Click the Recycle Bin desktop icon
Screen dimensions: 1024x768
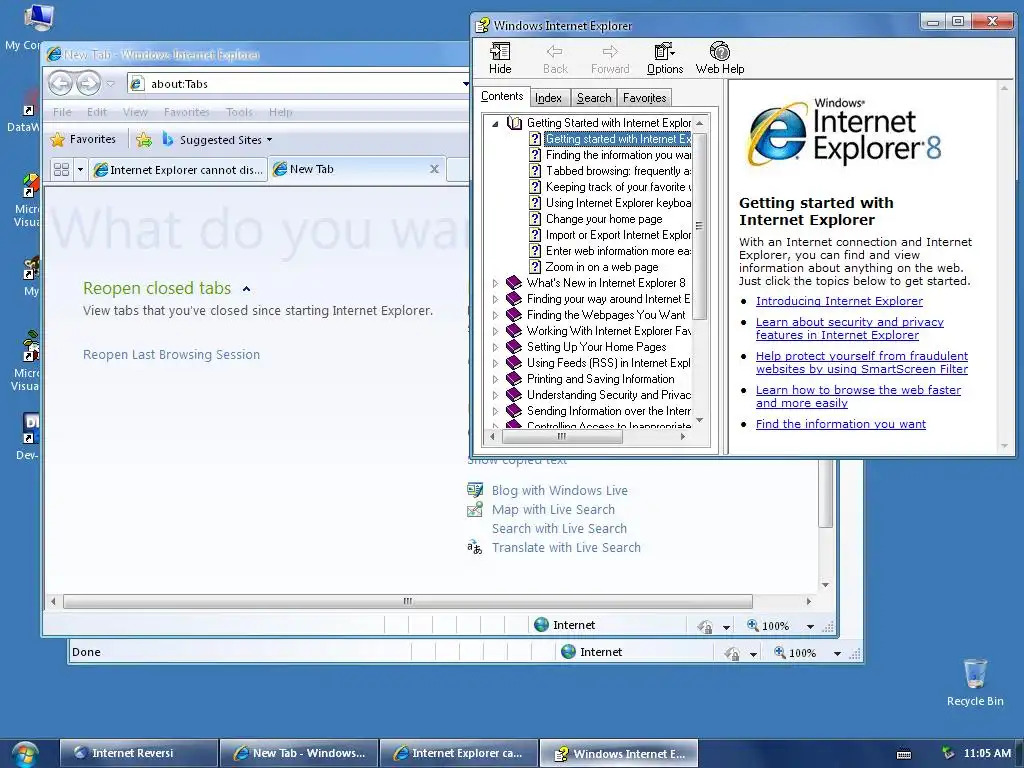975,682
